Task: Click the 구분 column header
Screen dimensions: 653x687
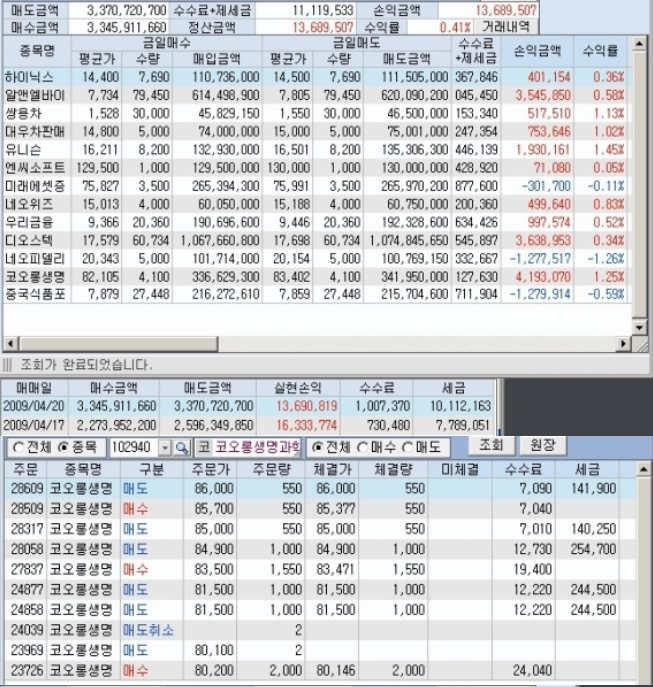Action: click(151, 469)
